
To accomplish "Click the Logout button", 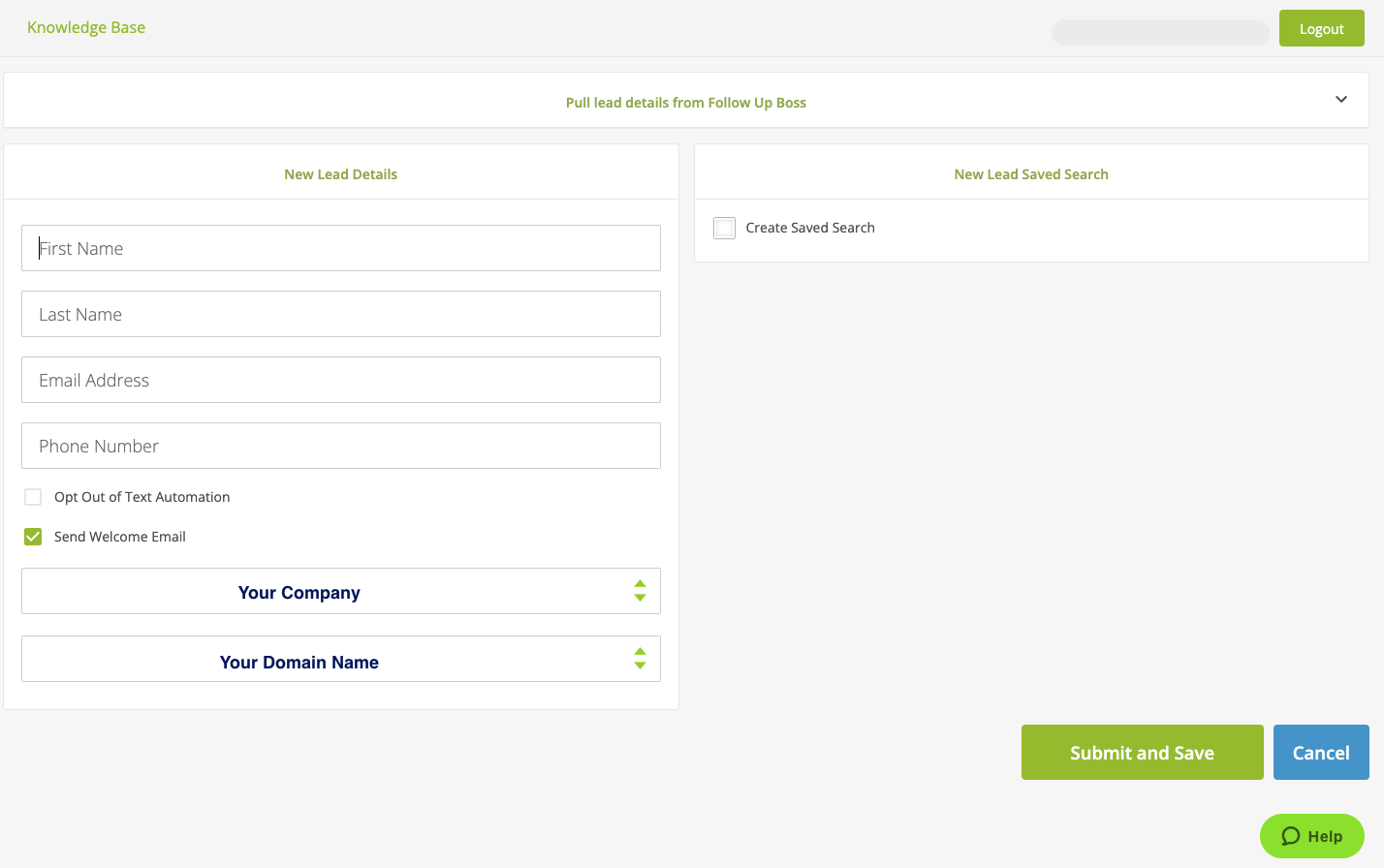I will tap(1321, 29).
